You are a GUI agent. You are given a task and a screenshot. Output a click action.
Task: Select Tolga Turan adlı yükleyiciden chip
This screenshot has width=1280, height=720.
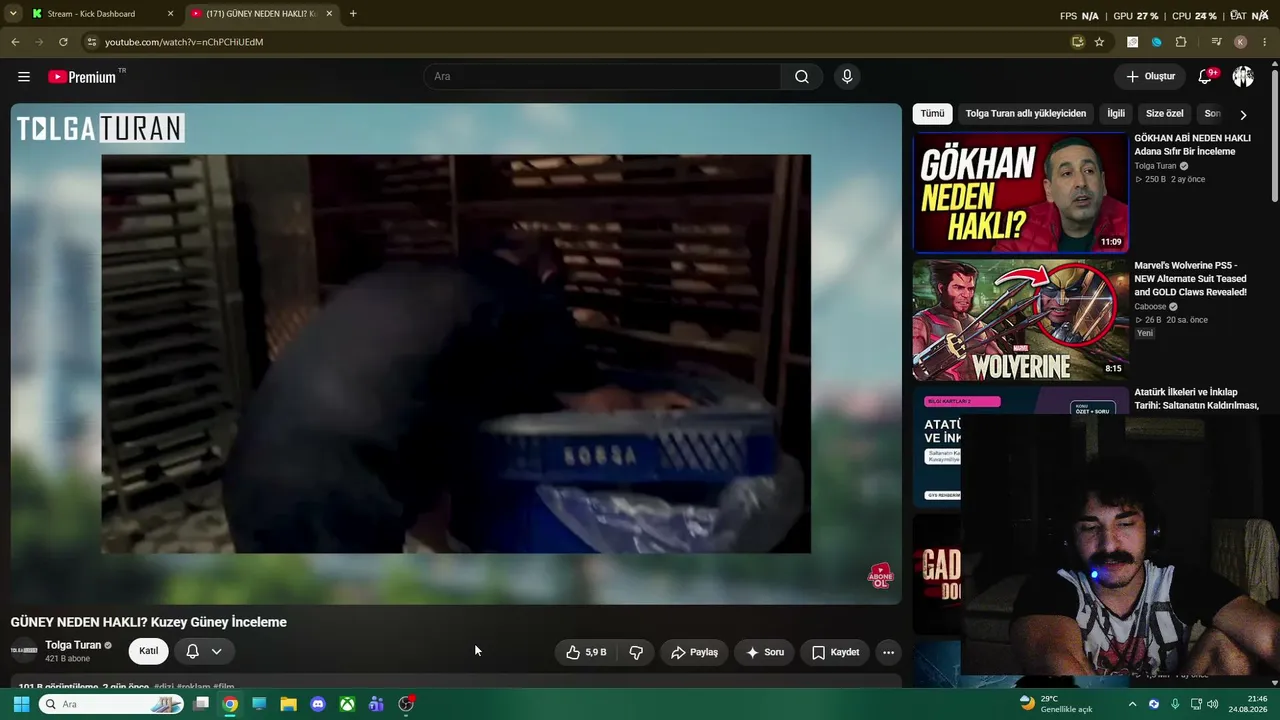(x=1025, y=114)
